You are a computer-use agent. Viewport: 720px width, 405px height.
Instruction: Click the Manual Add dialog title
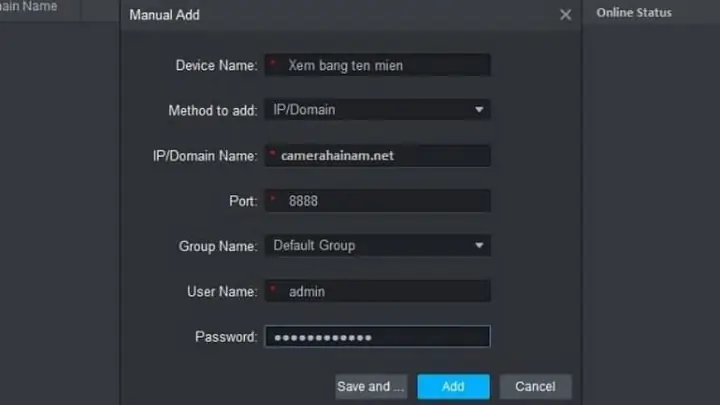click(164, 15)
